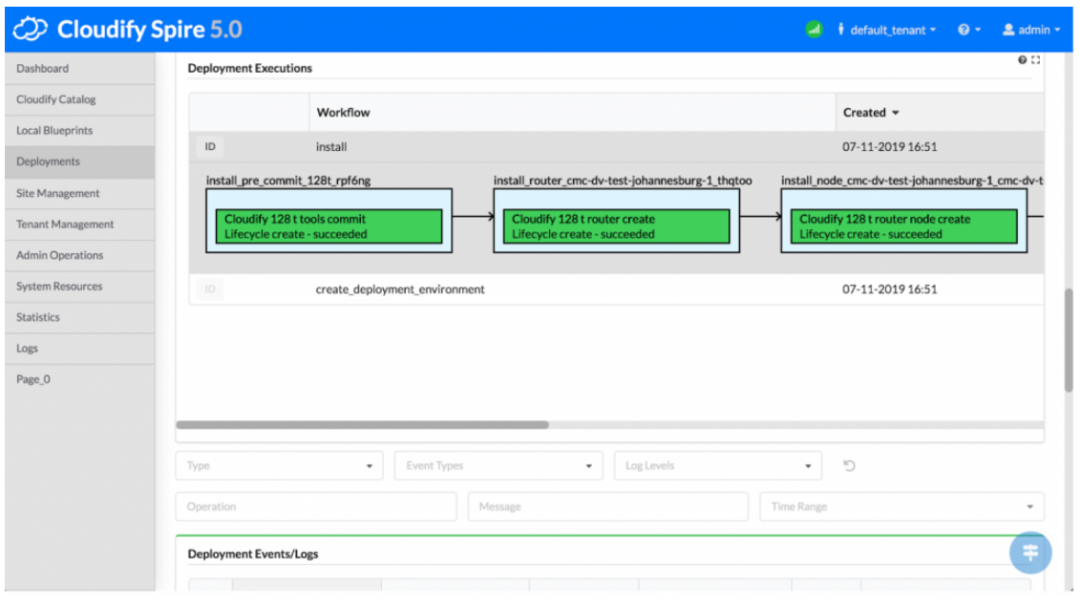
Task: Click the widget help icon in Deployment Executions
Action: point(1022,60)
